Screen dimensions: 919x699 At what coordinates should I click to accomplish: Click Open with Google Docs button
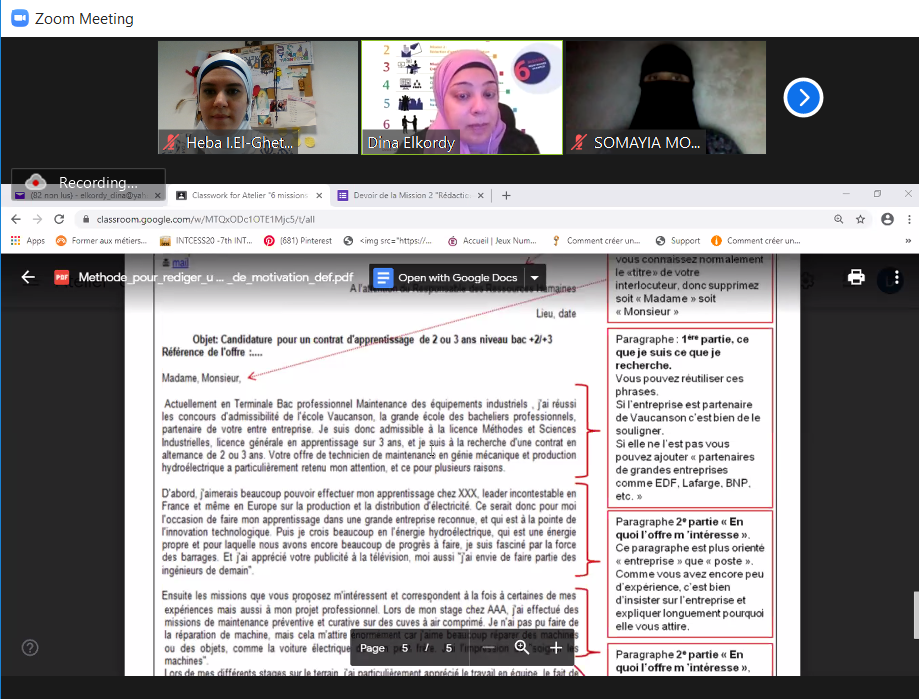click(x=447, y=278)
